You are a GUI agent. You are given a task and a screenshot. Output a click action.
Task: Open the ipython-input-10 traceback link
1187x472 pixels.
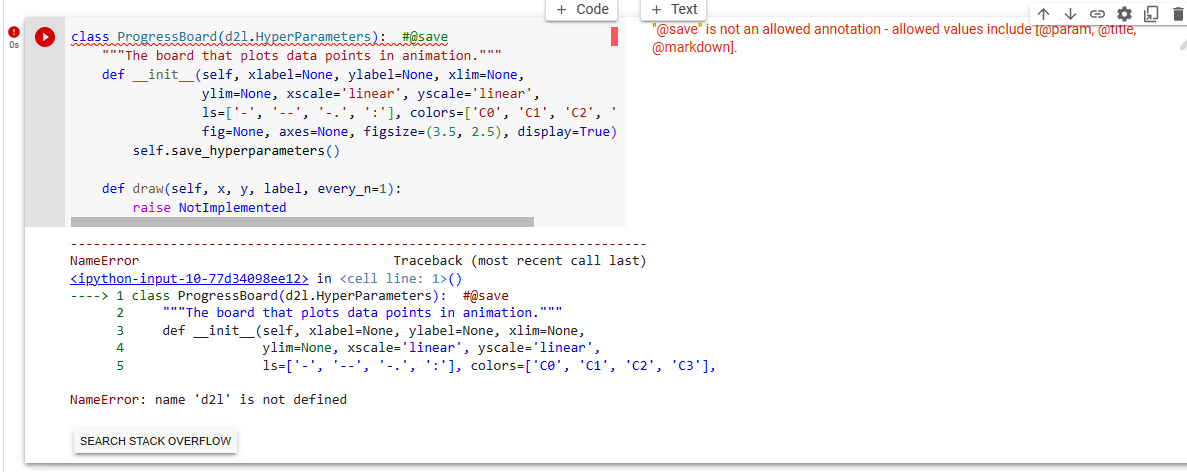[x=189, y=278]
